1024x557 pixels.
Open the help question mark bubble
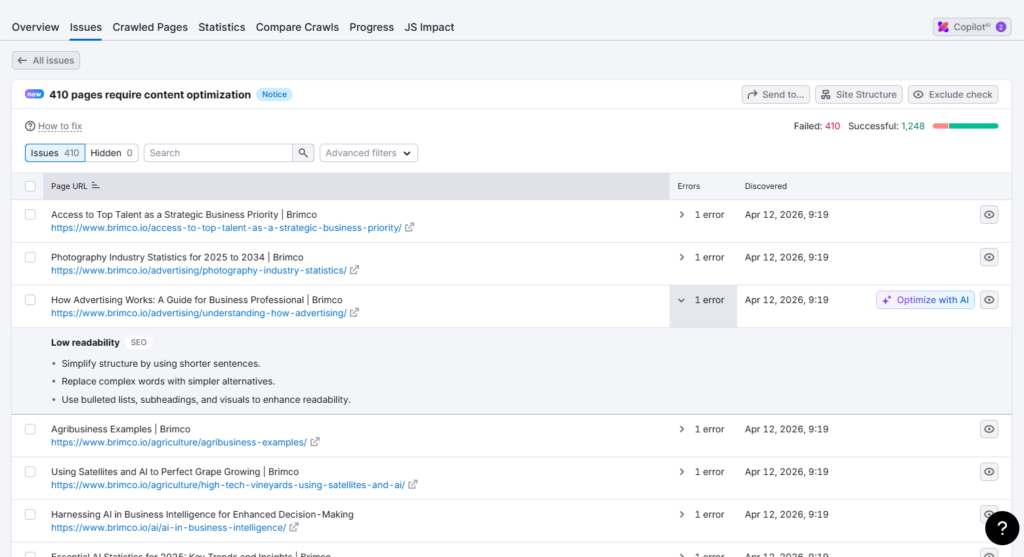(1002, 528)
